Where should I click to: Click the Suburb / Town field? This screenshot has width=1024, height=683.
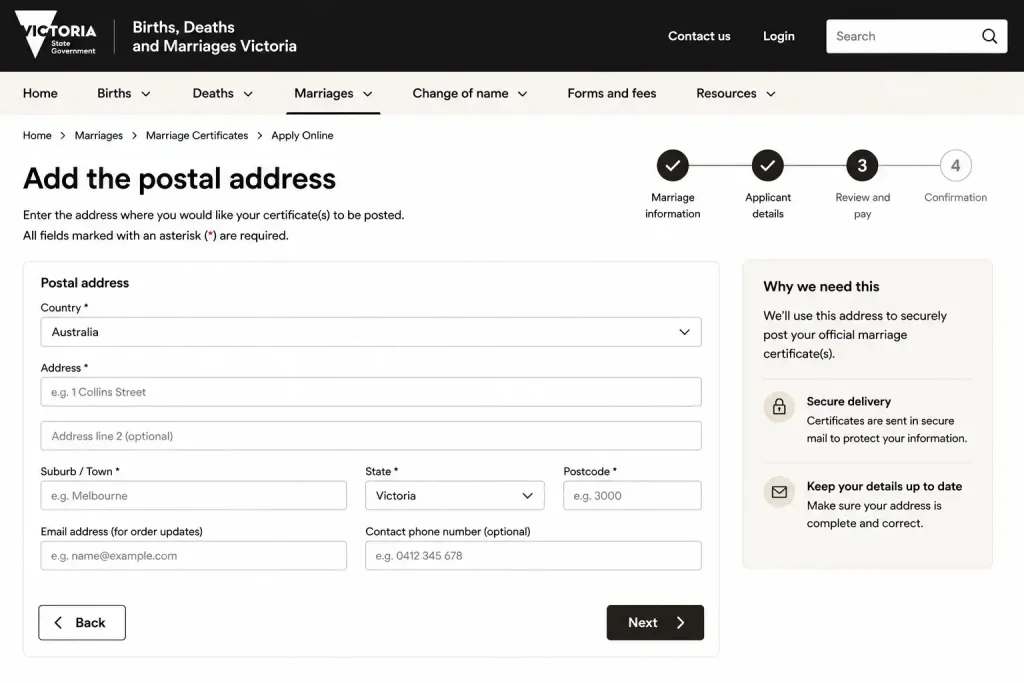(x=193, y=496)
